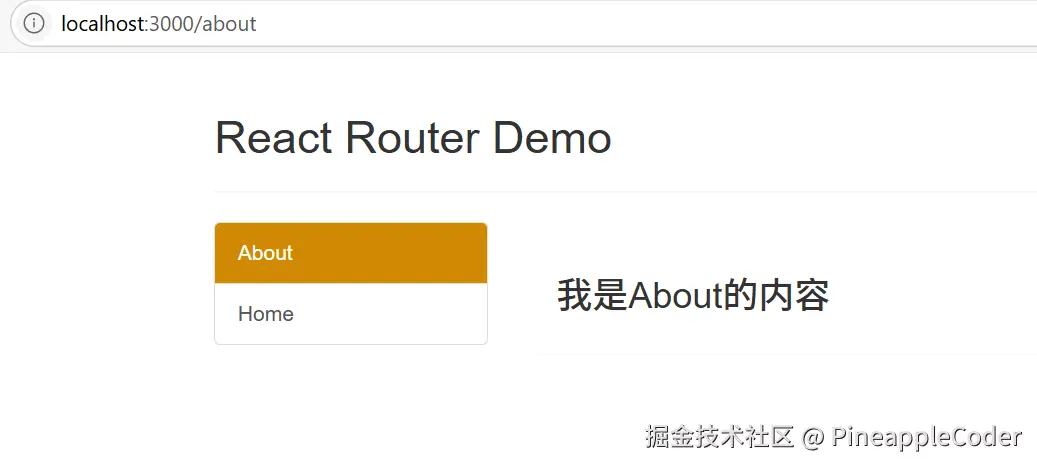The width and height of the screenshot is (1037, 467).
Task: Click the PineappleCoder watermark name
Action: coord(927,437)
